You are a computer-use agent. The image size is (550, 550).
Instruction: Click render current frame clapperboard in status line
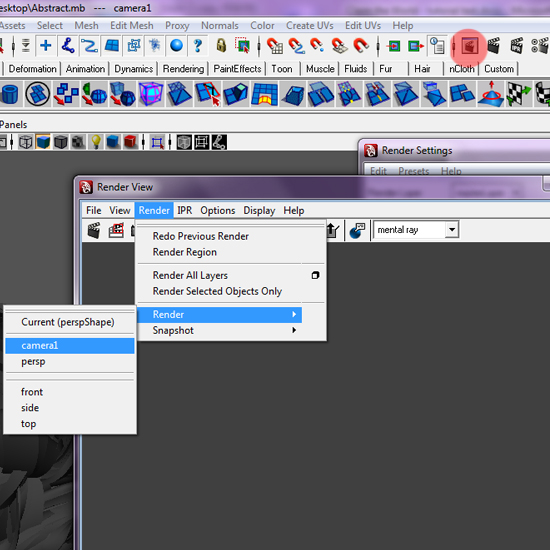coord(494,46)
